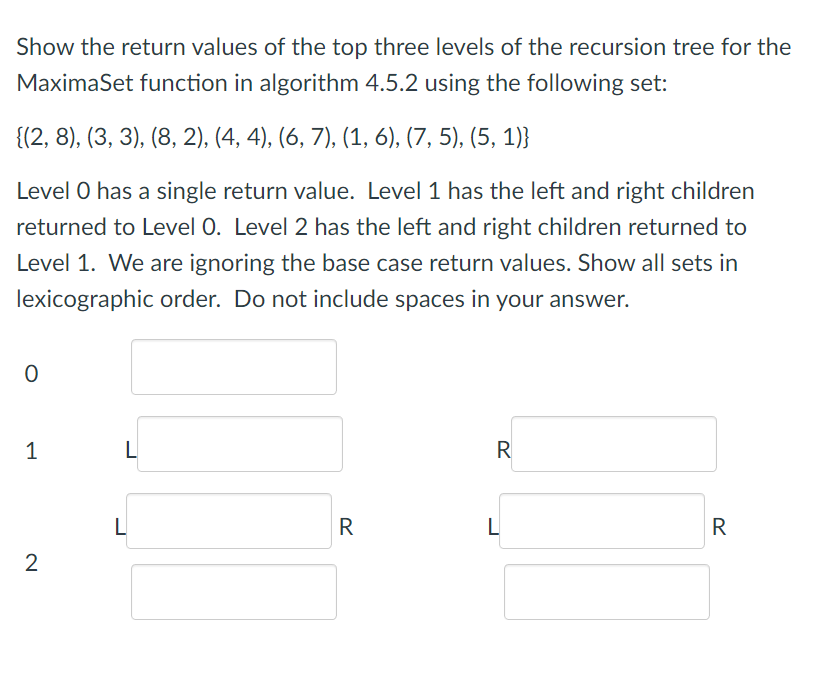The width and height of the screenshot is (814, 694).
Task: Click the L label beside Level 1 box
Action: click(130, 451)
